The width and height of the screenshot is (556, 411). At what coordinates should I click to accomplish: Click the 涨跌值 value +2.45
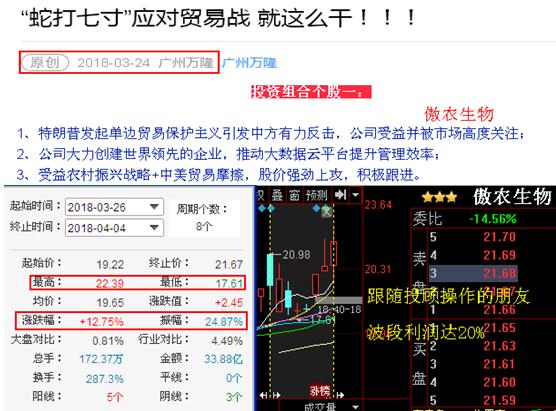(x=229, y=302)
